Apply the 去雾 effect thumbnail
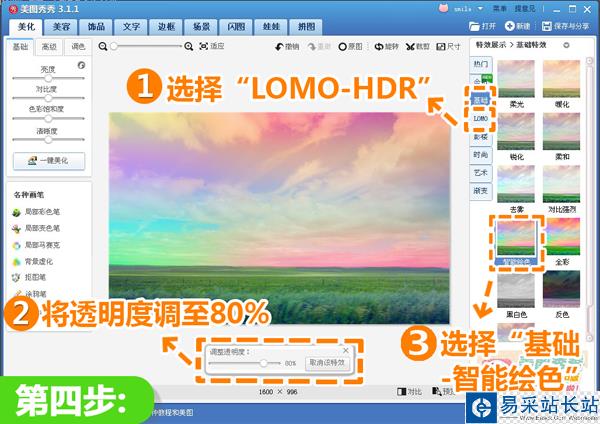600x424 pixels. coord(516,184)
